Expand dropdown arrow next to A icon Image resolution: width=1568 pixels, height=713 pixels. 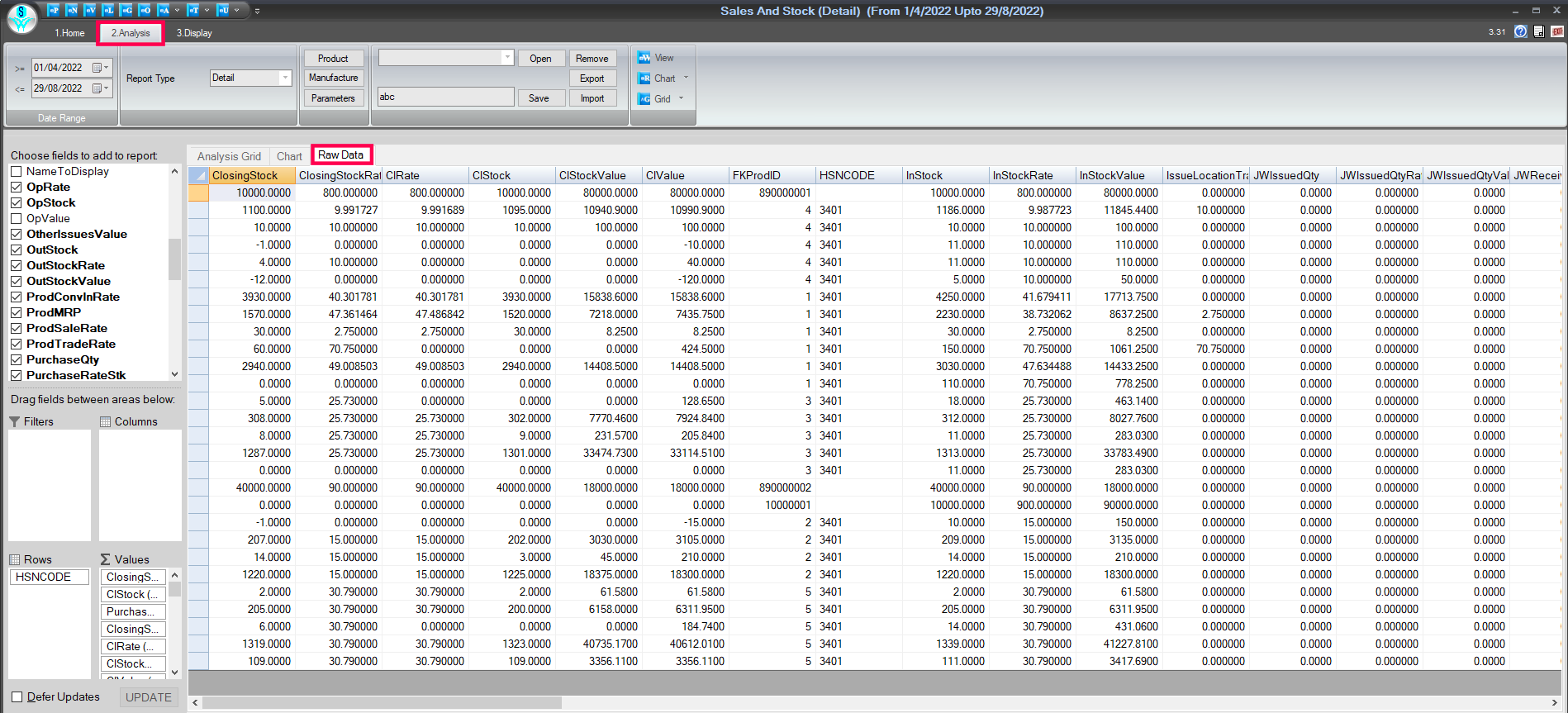click(x=177, y=11)
